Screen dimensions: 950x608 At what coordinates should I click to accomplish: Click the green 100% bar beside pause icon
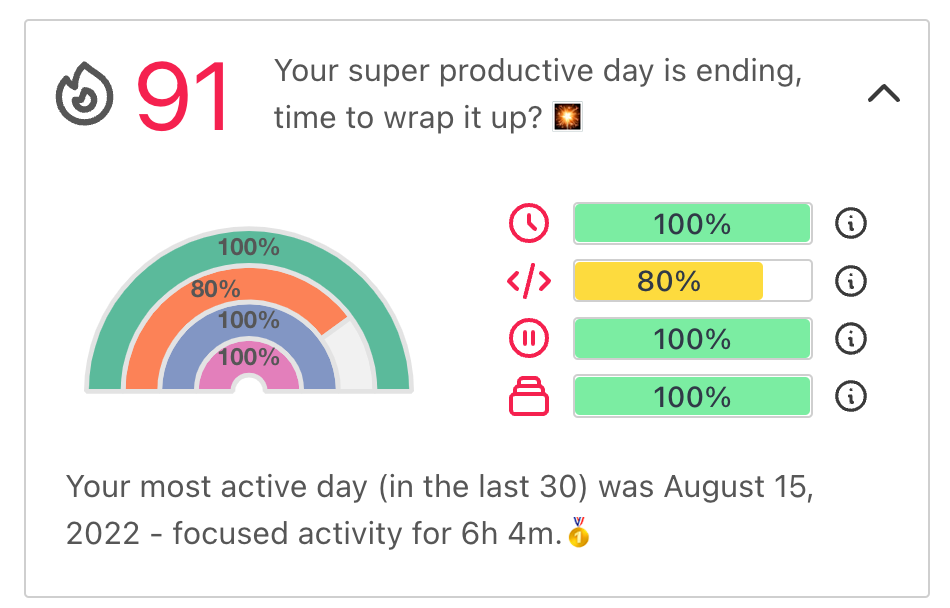click(693, 339)
